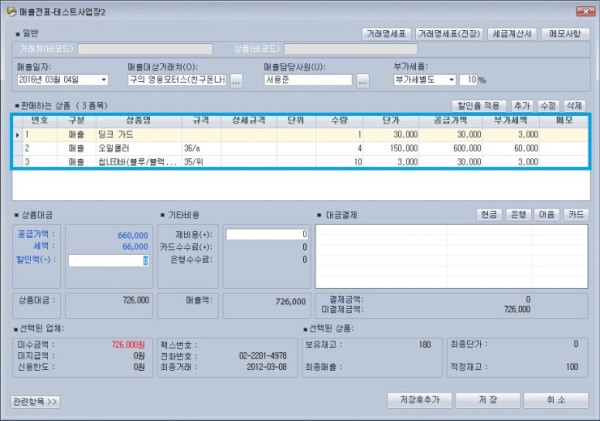
Task: Select the product row 오일쿨러
Action: (x=302, y=148)
